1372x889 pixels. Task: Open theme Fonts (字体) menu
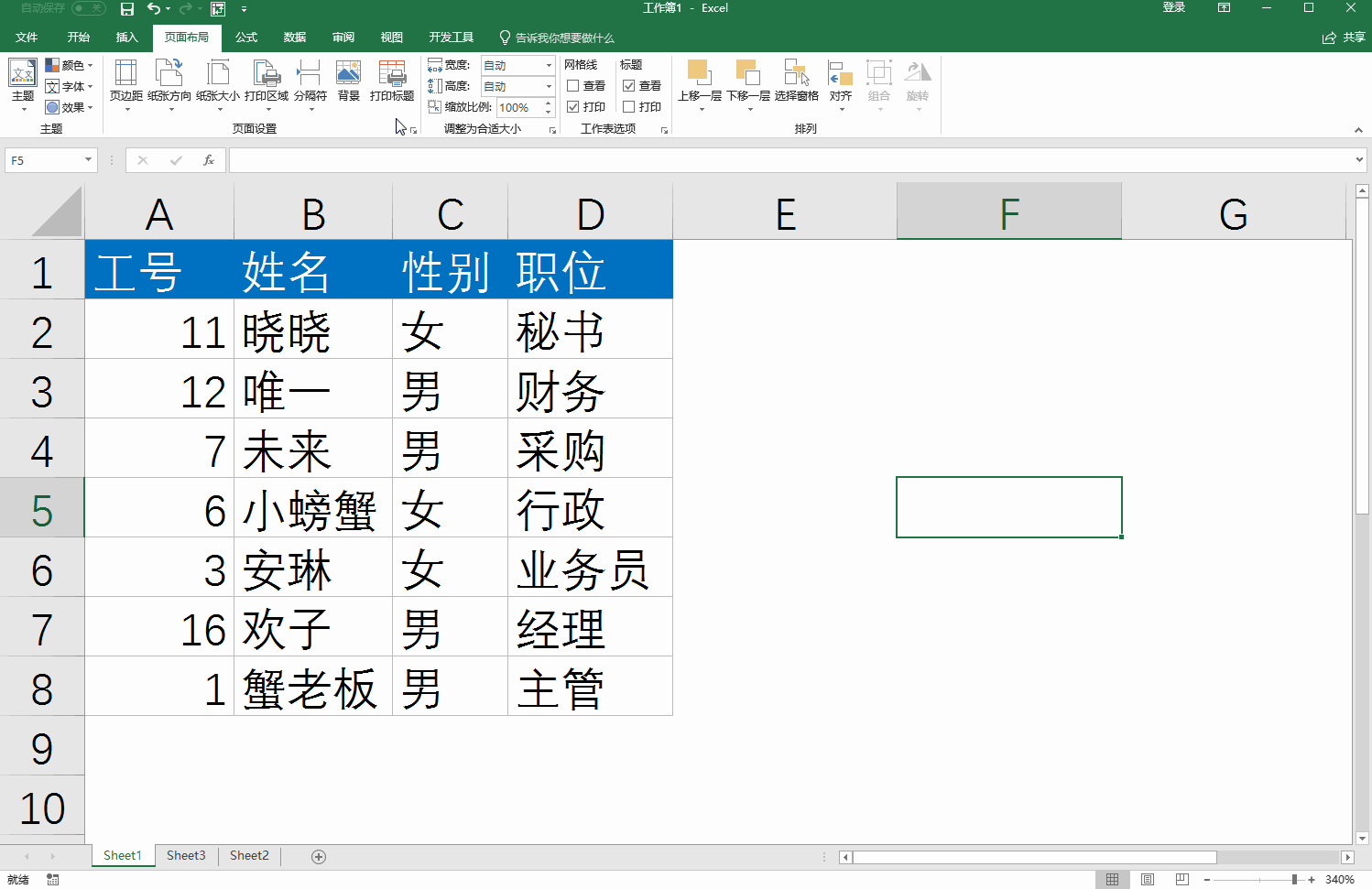(70, 86)
